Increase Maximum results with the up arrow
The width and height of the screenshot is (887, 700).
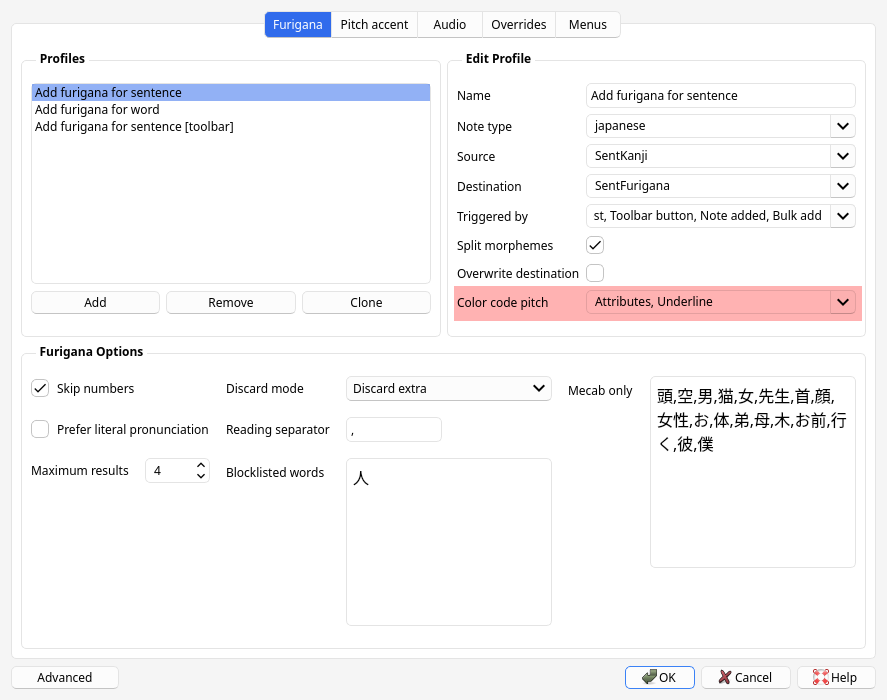pyautogui.click(x=201, y=465)
